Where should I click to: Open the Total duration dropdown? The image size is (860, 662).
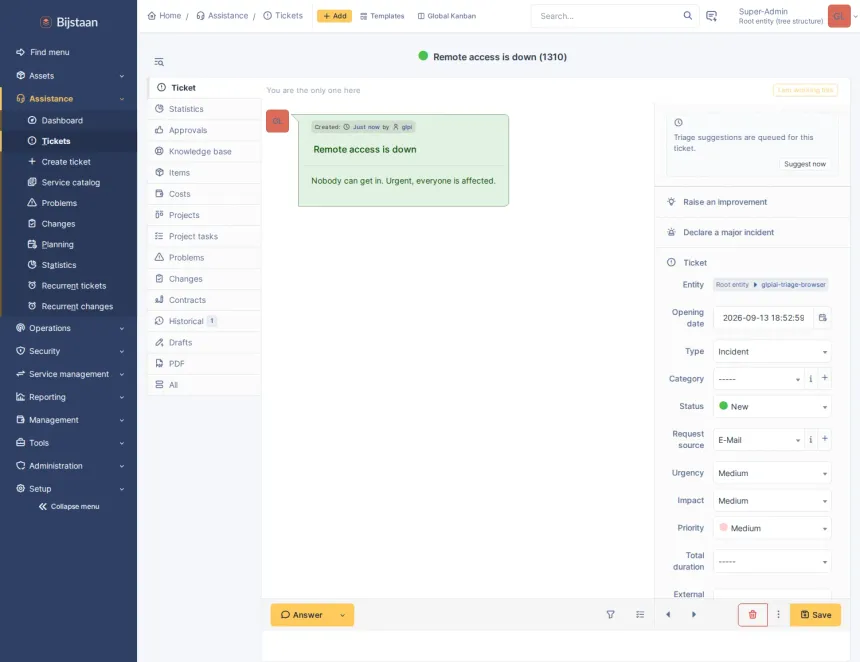(x=772, y=562)
